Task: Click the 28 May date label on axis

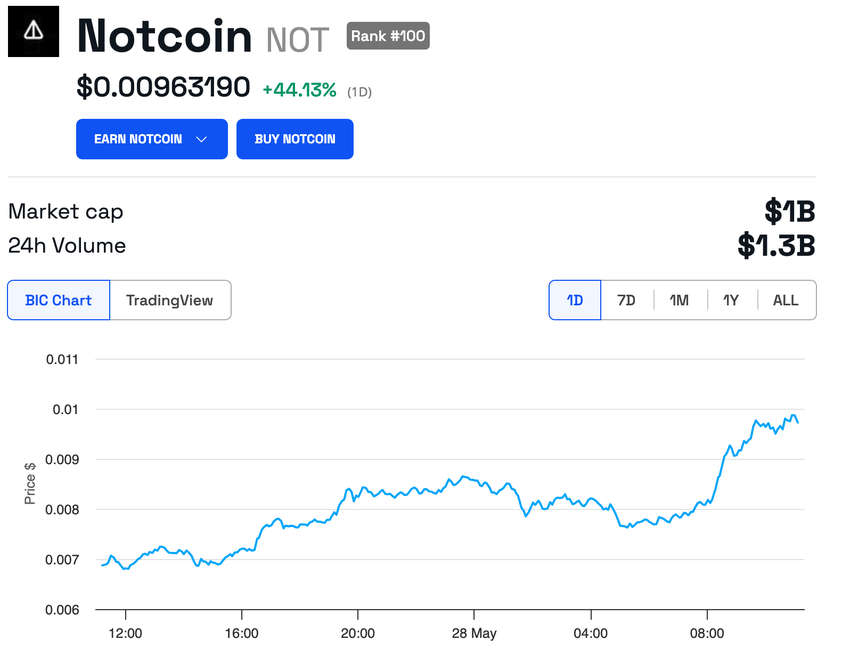Action: pyautogui.click(x=473, y=634)
